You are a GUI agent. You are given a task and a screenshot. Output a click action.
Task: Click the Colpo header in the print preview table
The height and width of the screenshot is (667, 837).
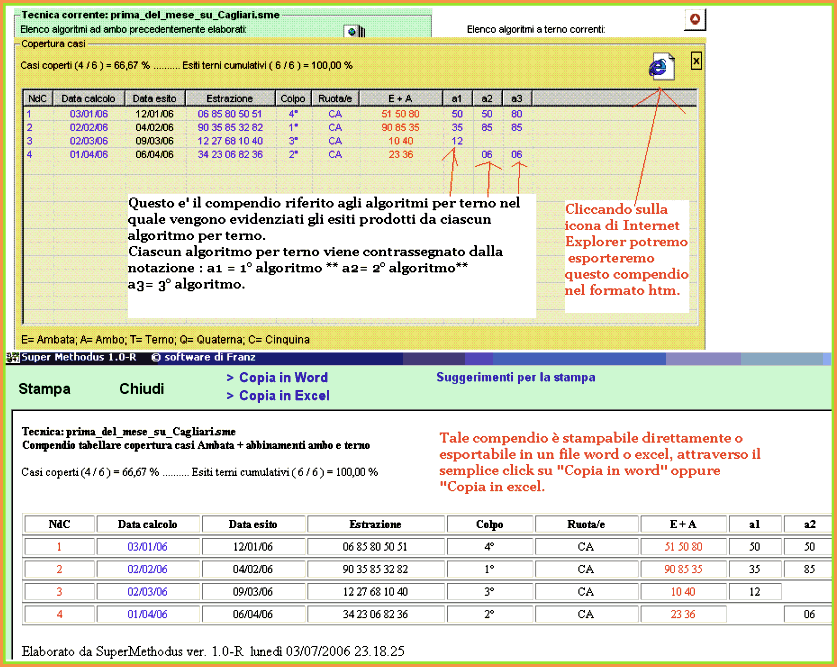click(489, 524)
